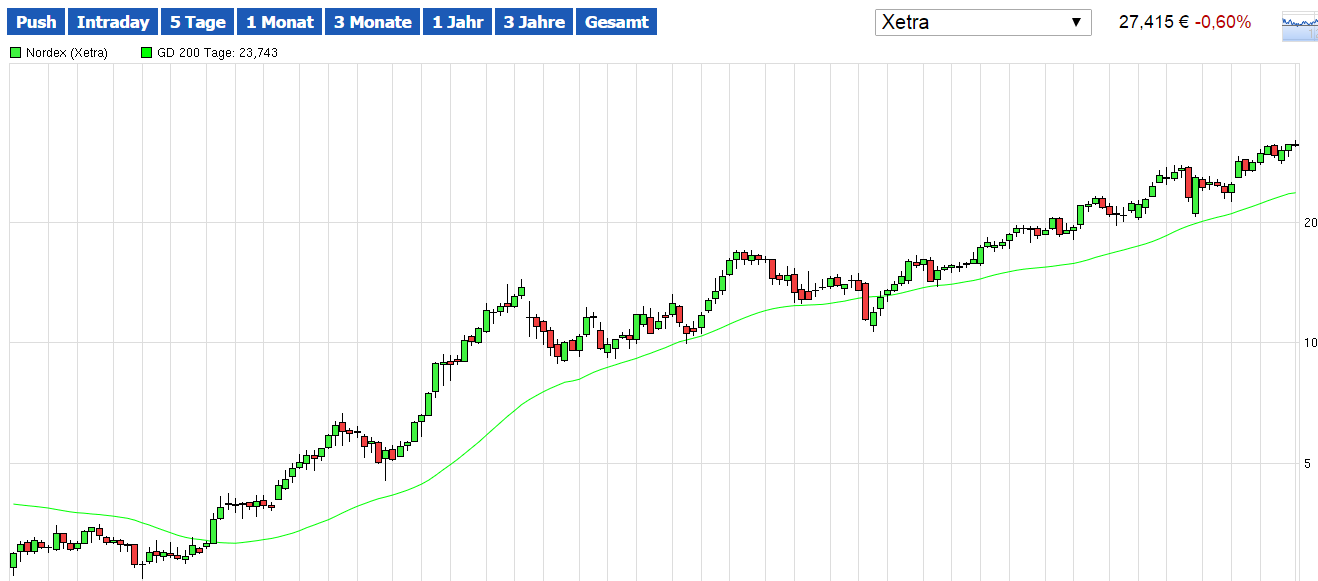Show the 1 Jahr chart range
Image resolution: width=1318 pixels, height=581 pixels.
click(457, 22)
